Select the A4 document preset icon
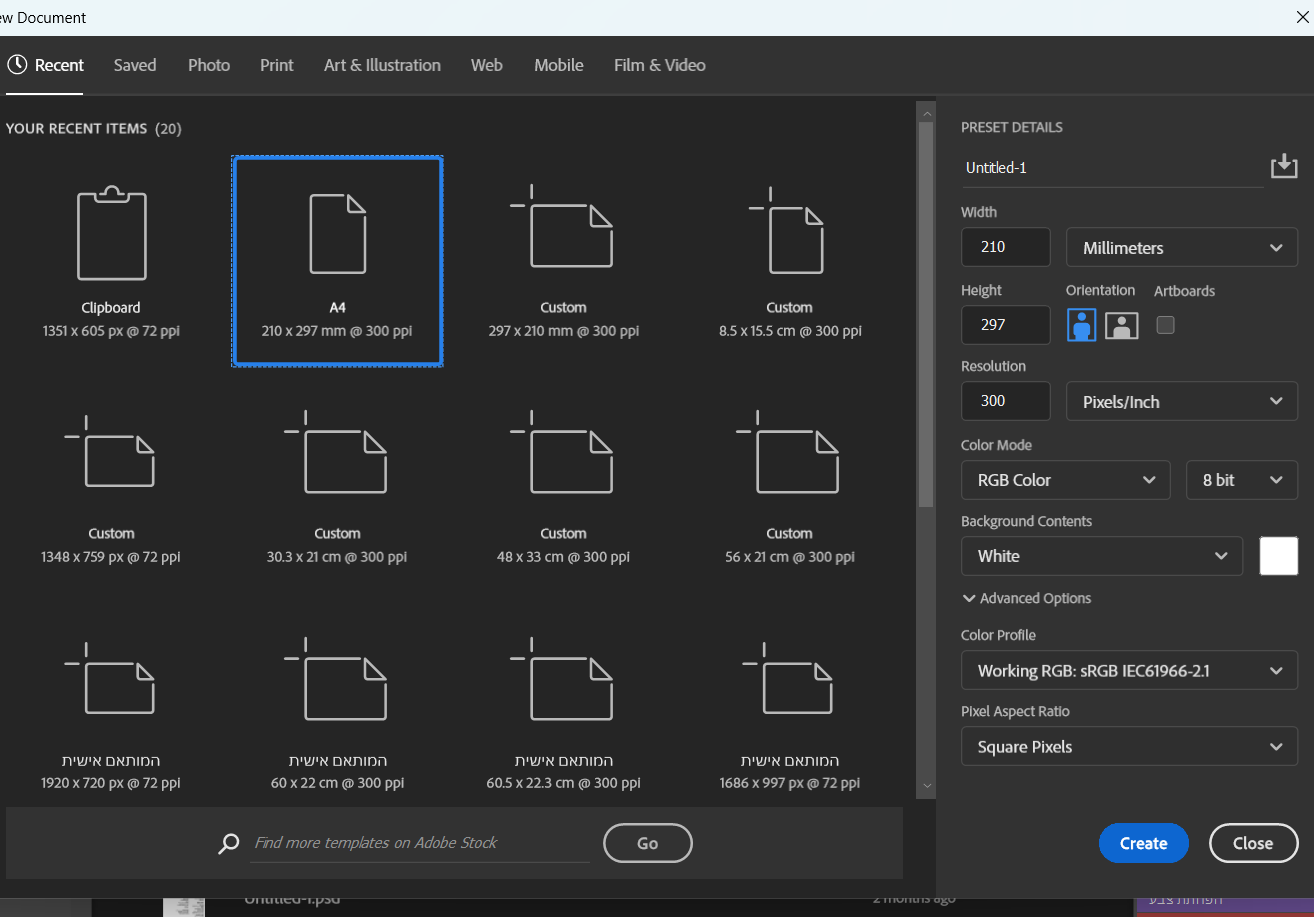 pos(337,234)
